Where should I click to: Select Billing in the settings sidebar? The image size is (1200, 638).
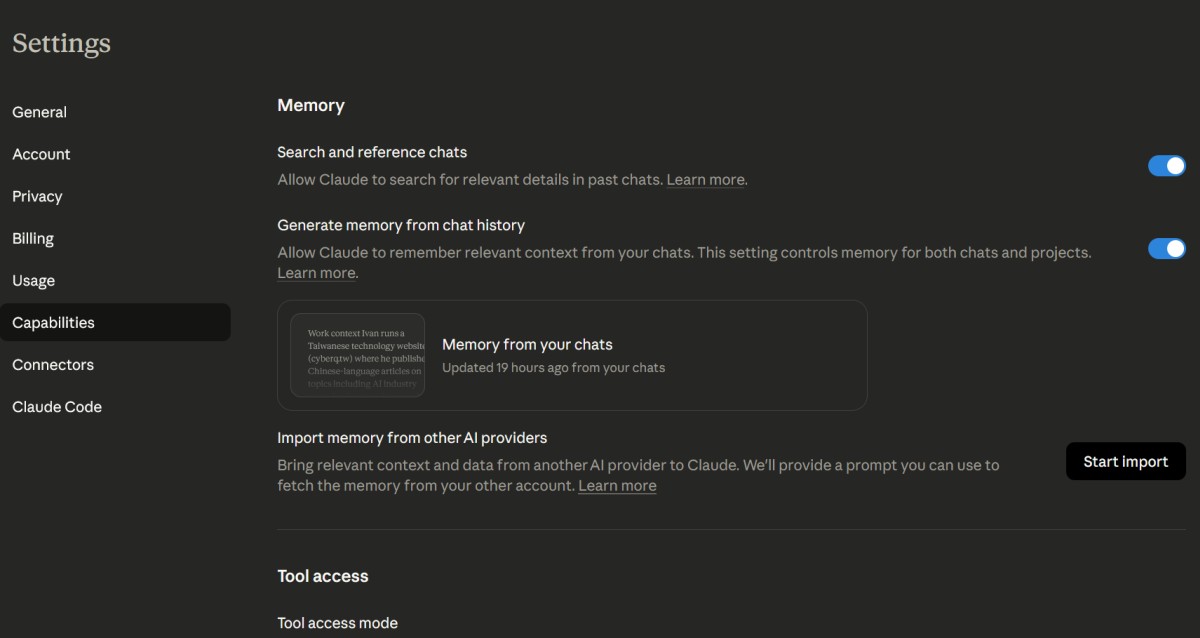pyautogui.click(x=33, y=238)
